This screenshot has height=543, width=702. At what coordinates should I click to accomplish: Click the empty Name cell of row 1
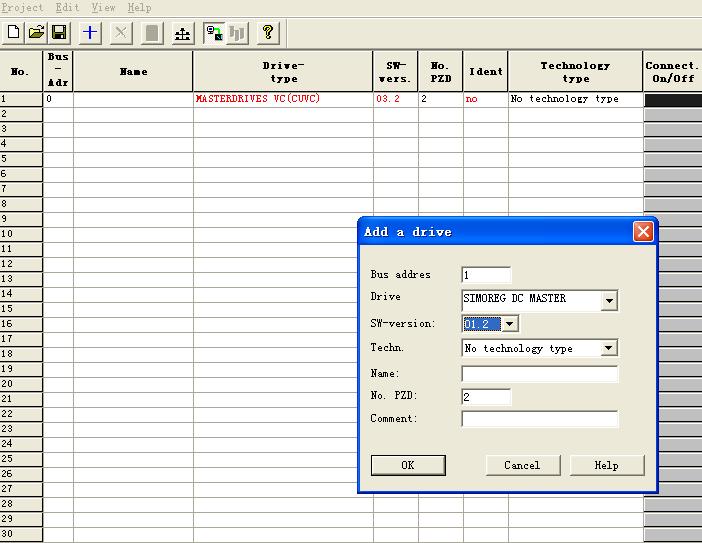(133, 99)
